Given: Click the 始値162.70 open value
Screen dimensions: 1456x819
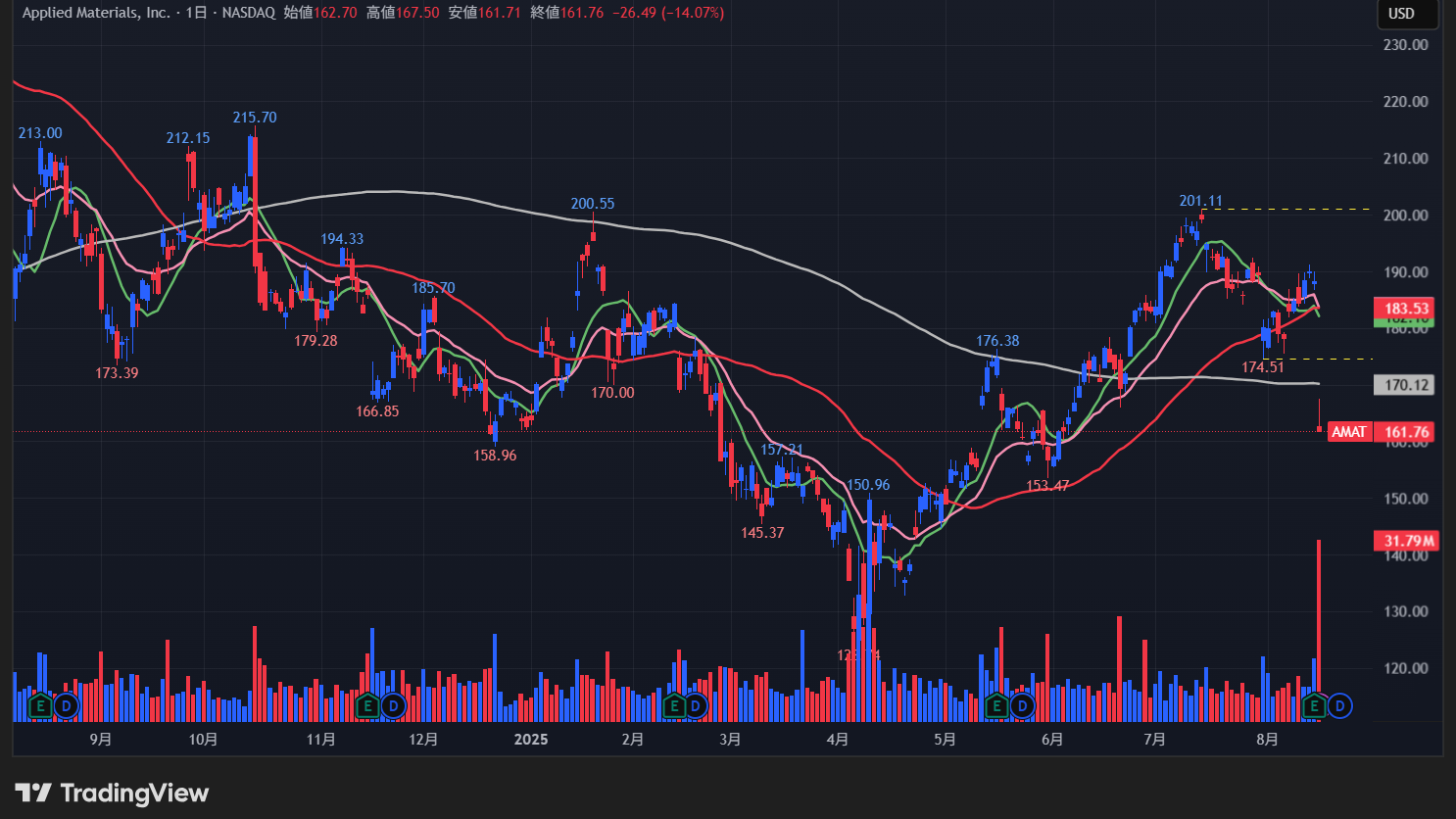Looking at the screenshot, I should click(320, 13).
